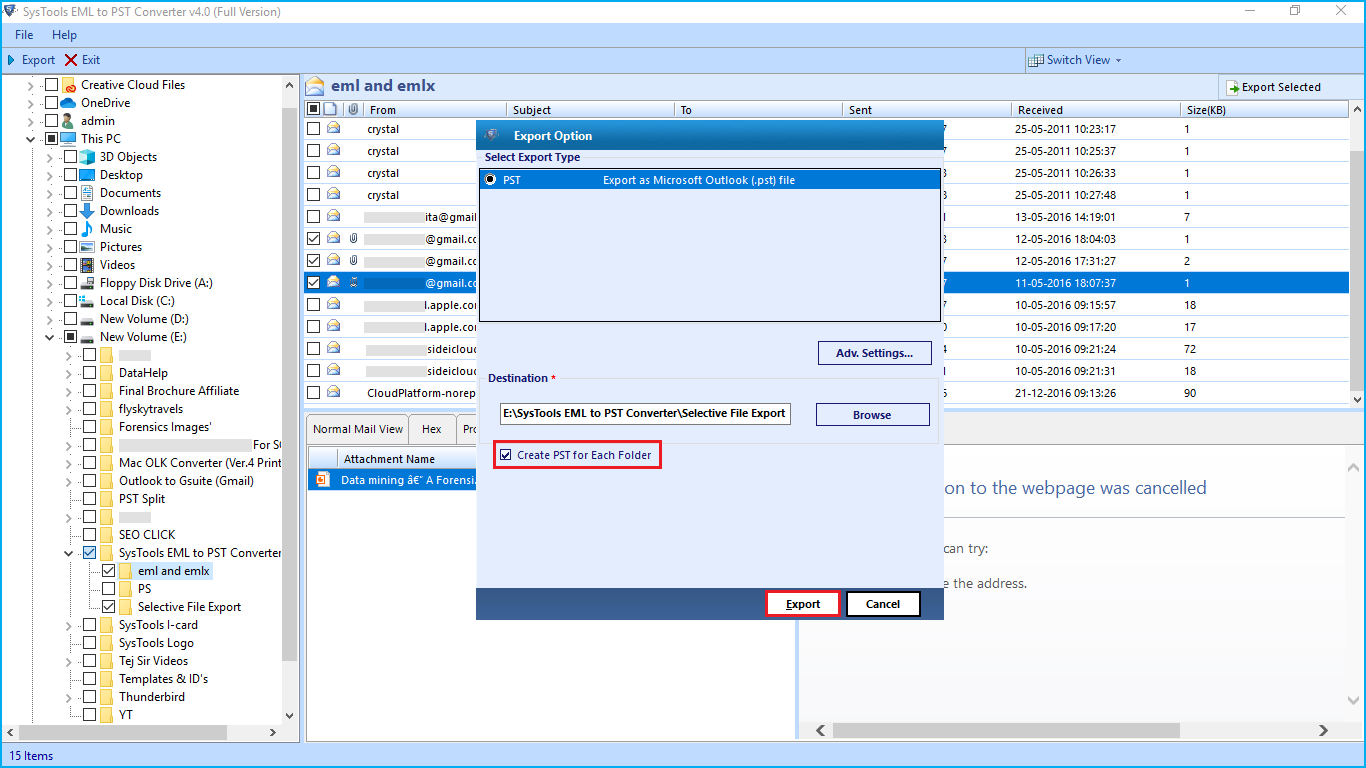
Task: Click the OneDrive cloud icon
Action: (69, 103)
